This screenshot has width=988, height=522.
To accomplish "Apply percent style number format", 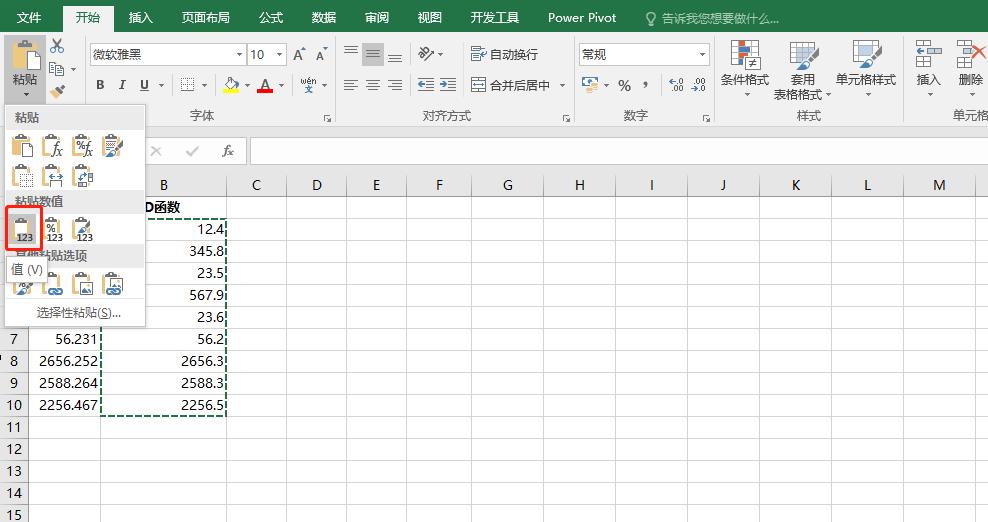I will (624, 85).
